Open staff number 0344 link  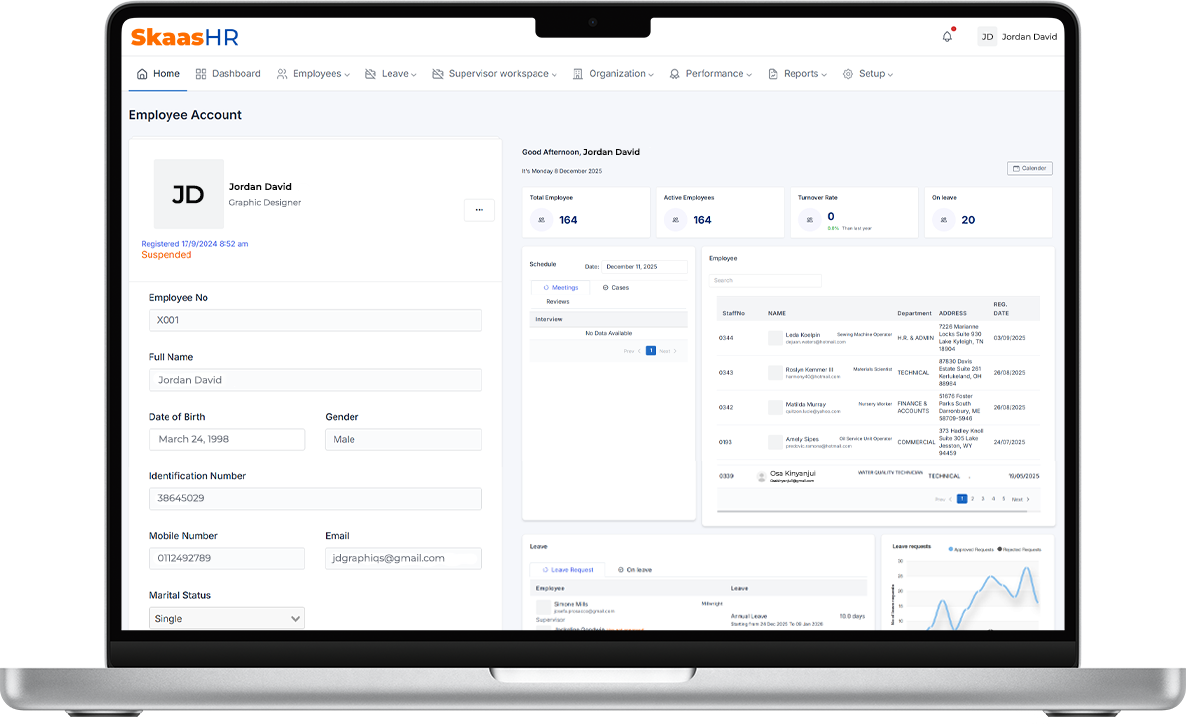click(726, 338)
